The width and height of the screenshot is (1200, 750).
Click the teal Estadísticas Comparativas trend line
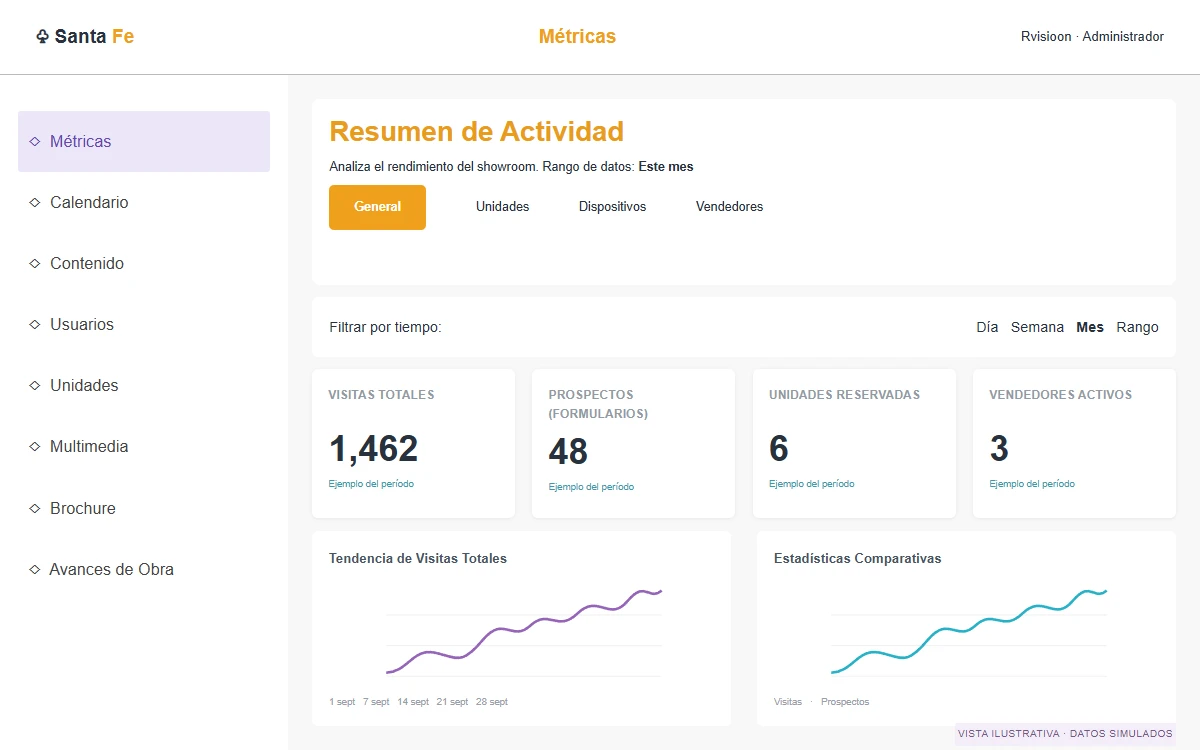pos(969,630)
